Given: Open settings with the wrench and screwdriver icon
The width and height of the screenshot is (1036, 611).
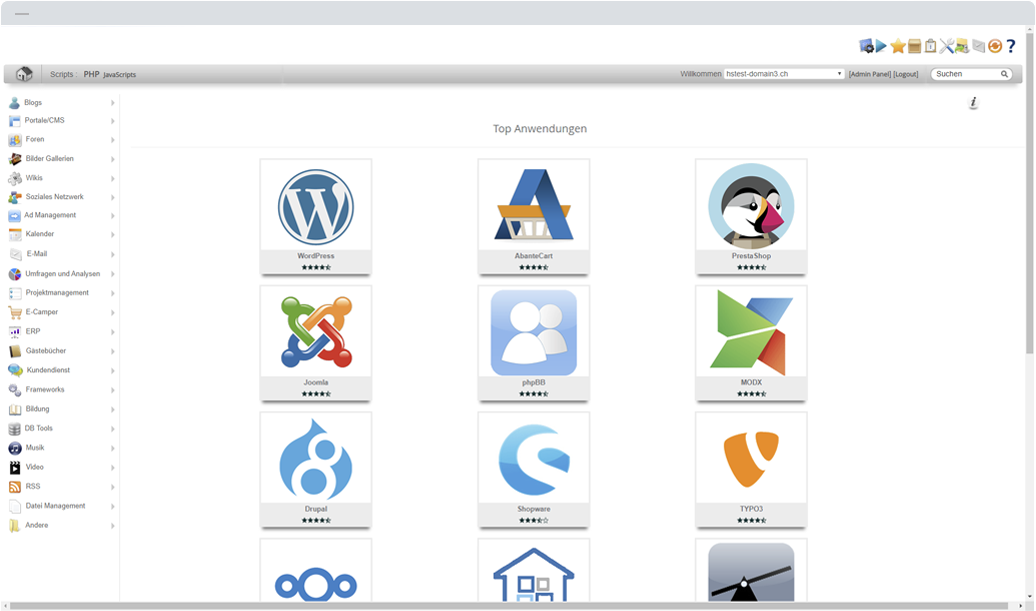Looking at the screenshot, I should point(946,46).
